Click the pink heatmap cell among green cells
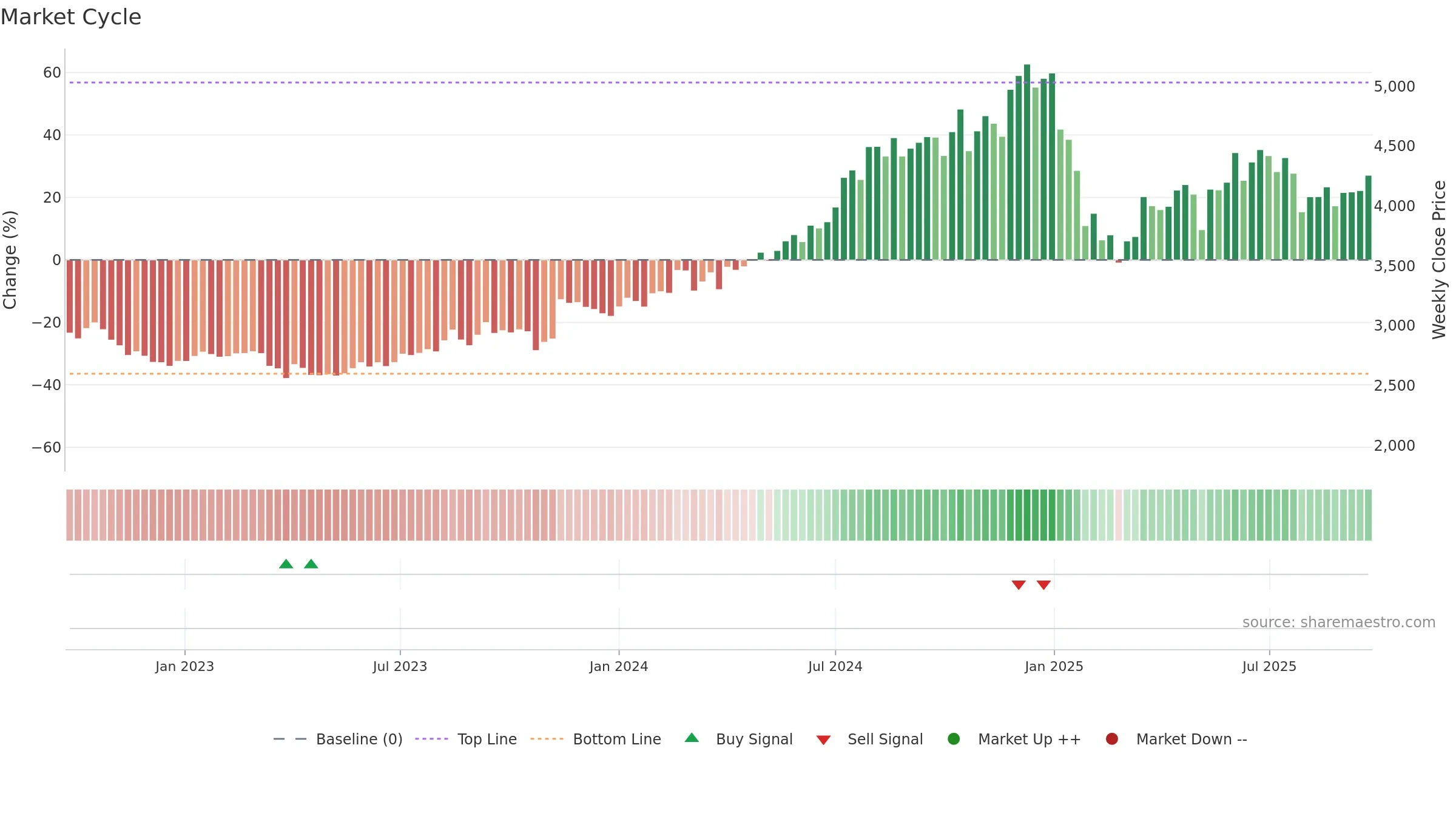The width and height of the screenshot is (1456, 819). 1119,515
